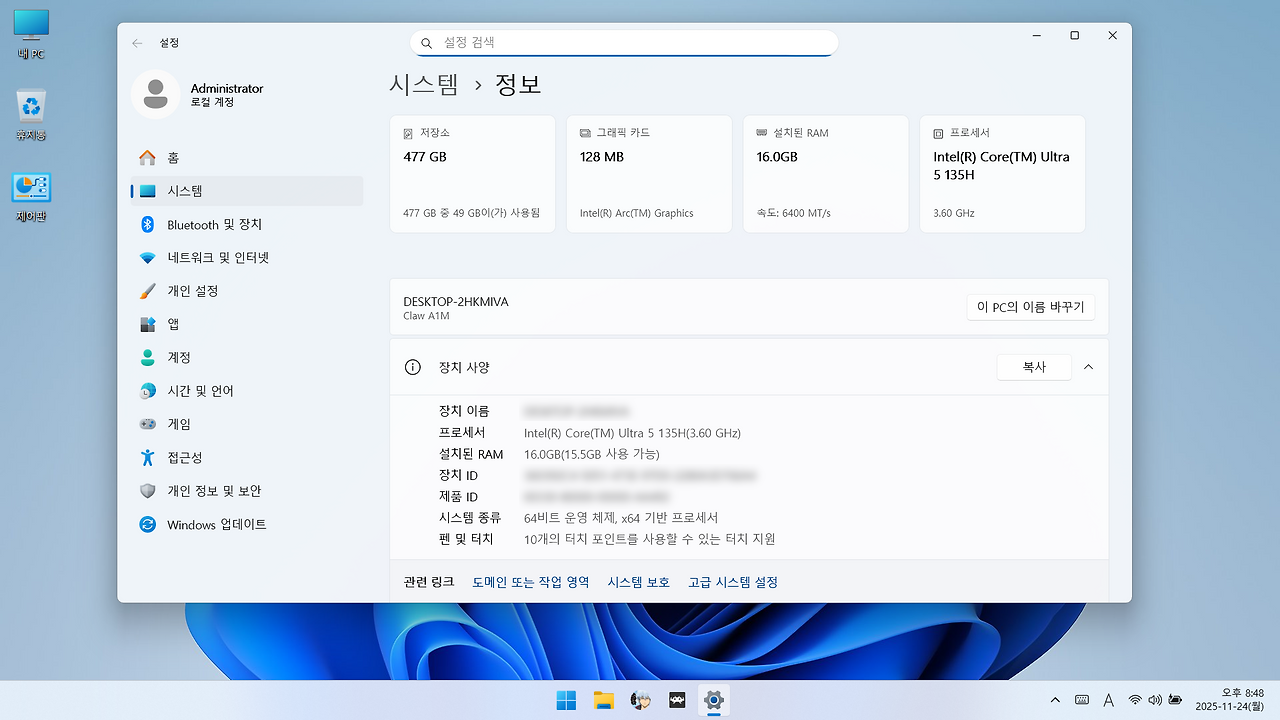Click the battery tray icon
This screenshot has height=720, width=1280.
pos(1176,700)
